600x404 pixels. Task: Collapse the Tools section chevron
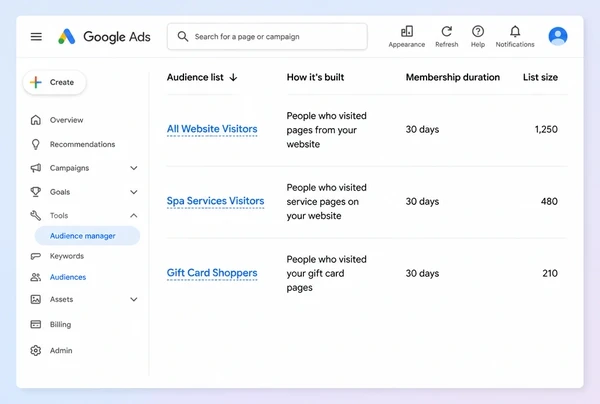coord(134,216)
